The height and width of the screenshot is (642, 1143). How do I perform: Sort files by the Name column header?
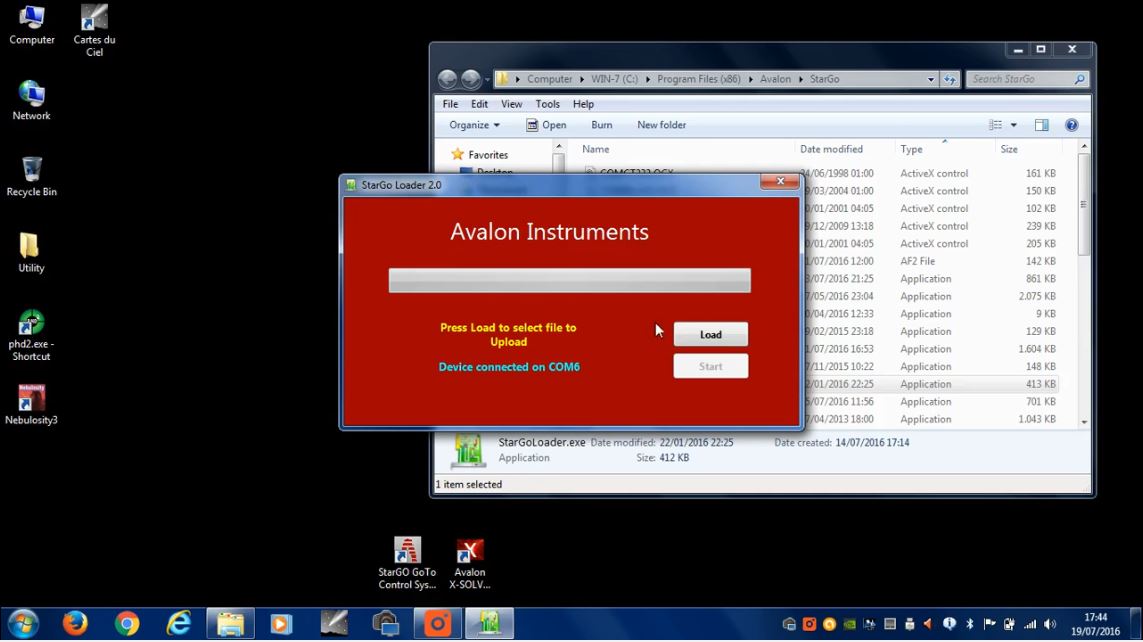coord(596,149)
